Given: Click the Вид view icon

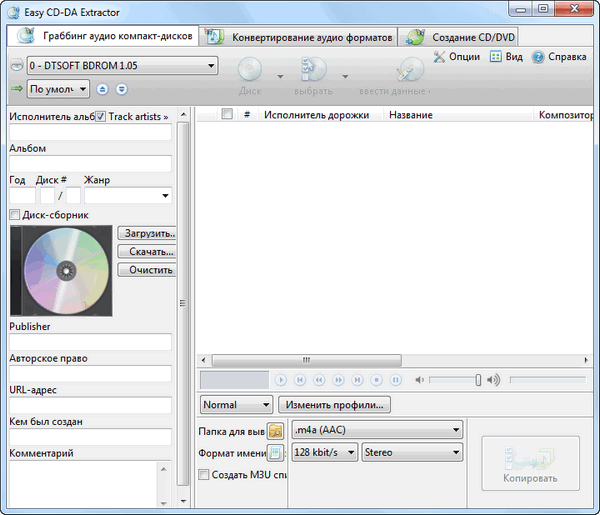Looking at the screenshot, I should (x=496, y=57).
